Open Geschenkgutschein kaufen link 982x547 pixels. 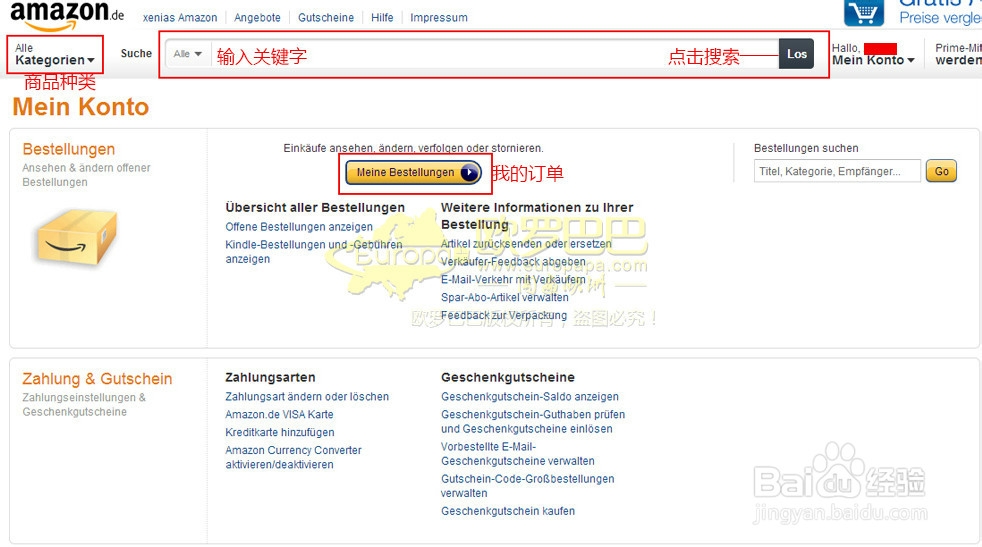[x=508, y=511]
